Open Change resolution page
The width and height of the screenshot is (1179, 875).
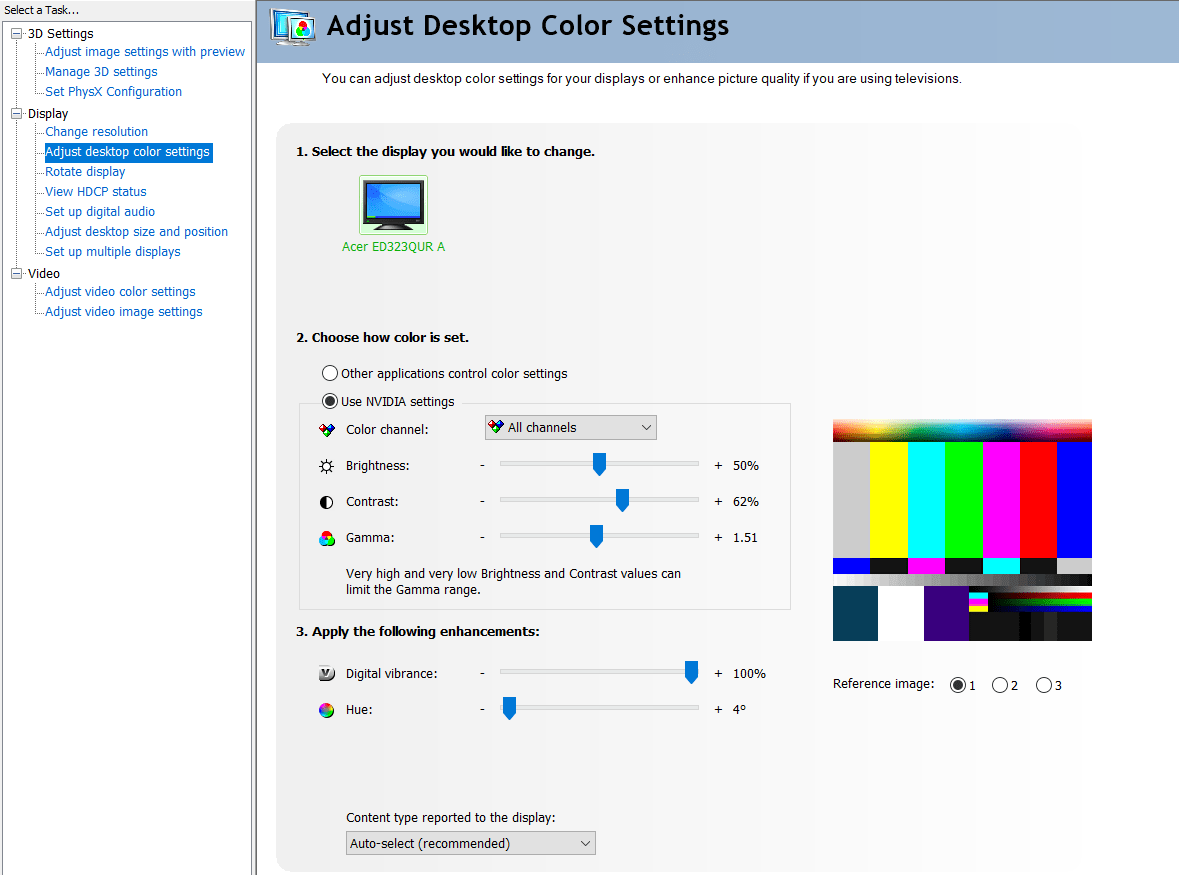click(x=96, y=132)
